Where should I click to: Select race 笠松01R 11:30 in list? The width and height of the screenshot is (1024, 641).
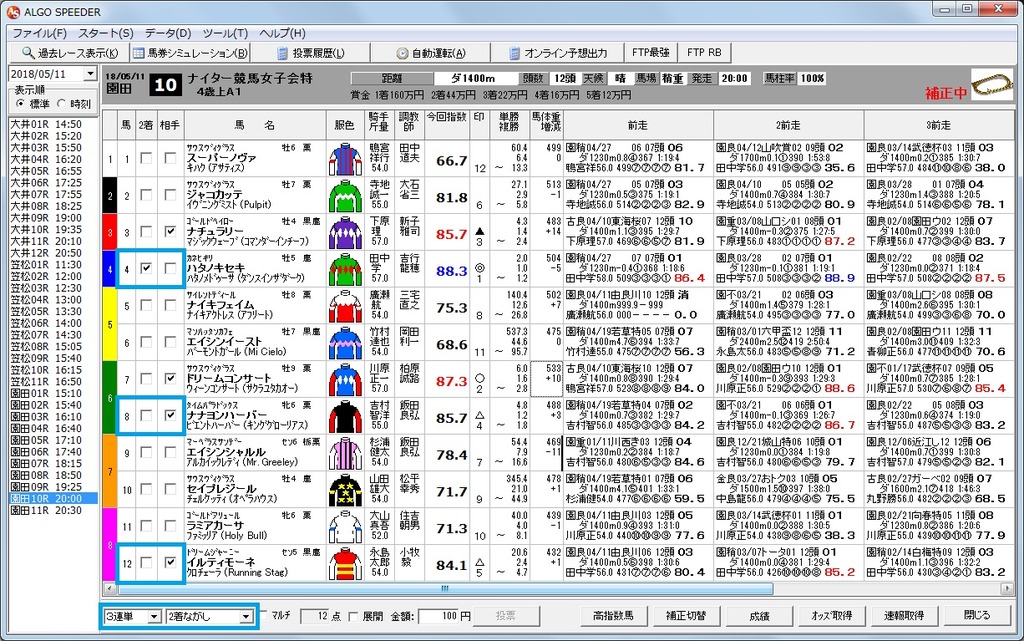[x=46, y=264]
